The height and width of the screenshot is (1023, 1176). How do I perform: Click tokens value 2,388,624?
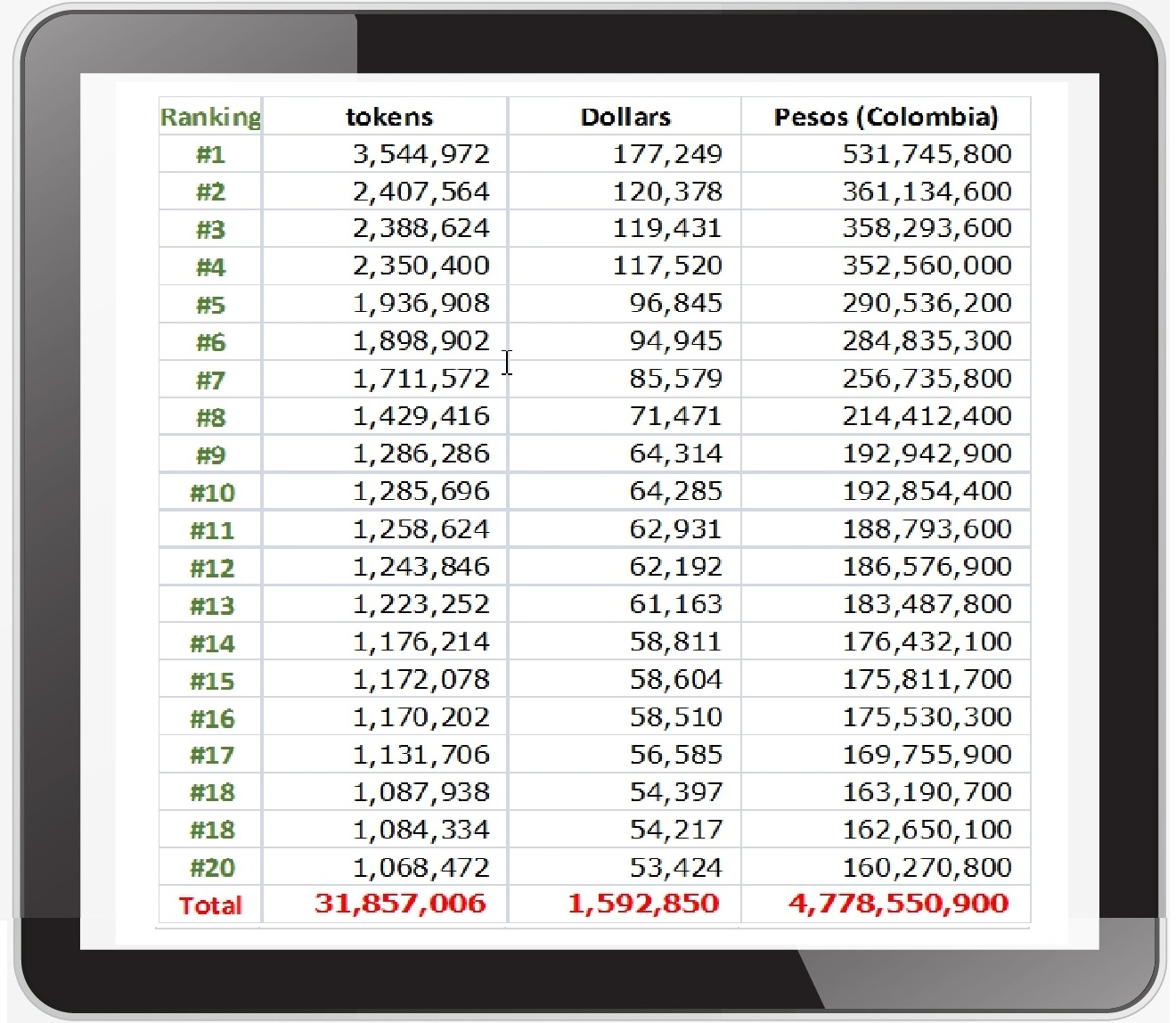tap(421, 229)
